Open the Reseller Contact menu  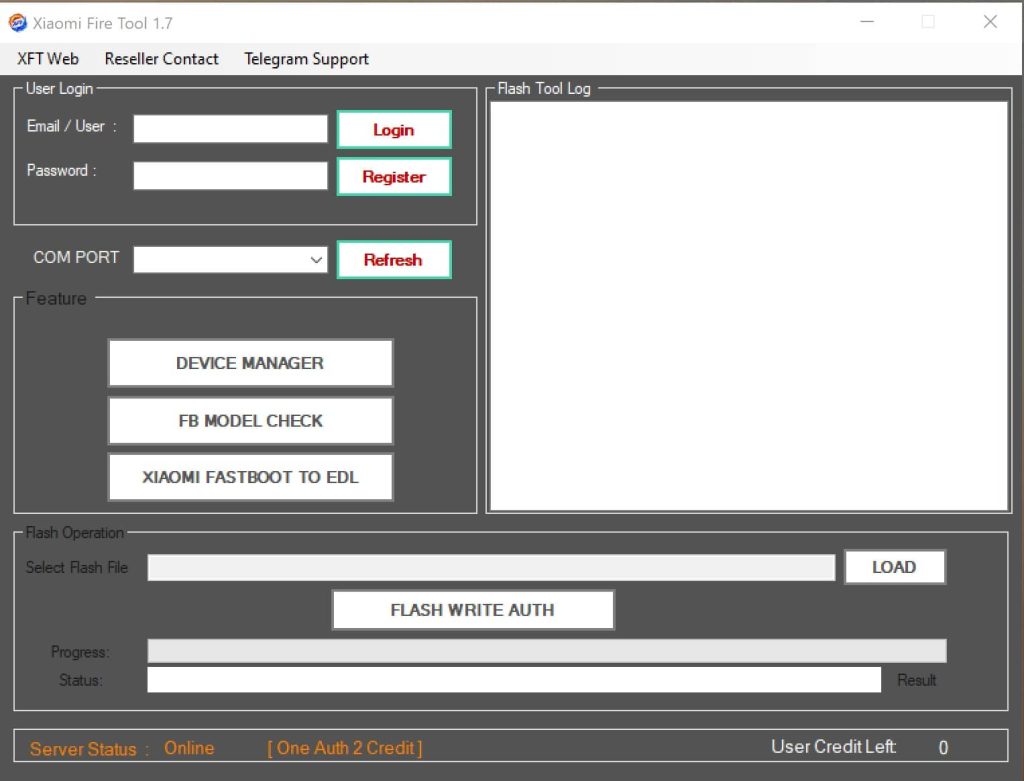click(x=161, y=59)
